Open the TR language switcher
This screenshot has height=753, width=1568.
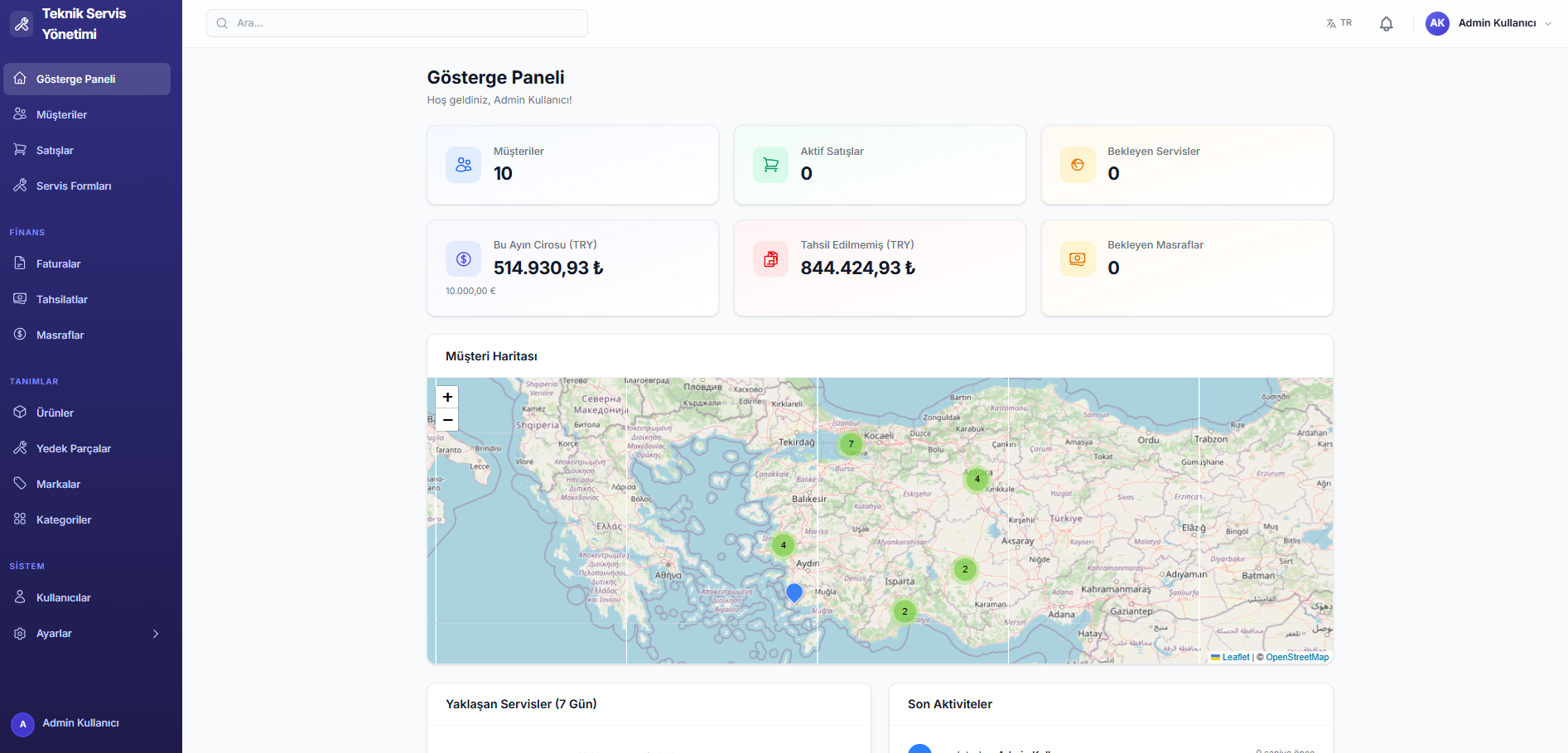point(1339,23)
